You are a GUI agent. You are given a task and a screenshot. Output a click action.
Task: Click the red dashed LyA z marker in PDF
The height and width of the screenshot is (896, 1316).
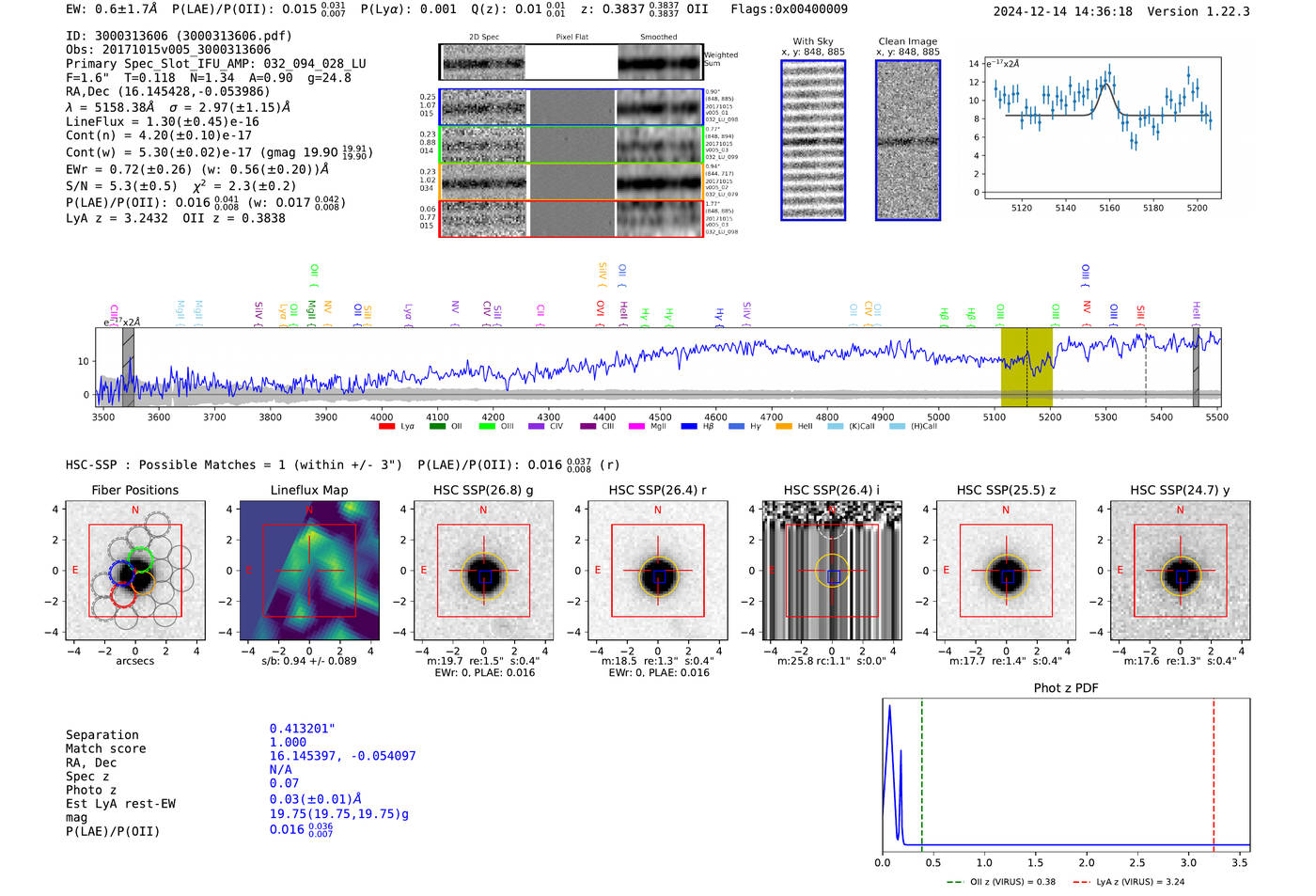click(1214, 775)
